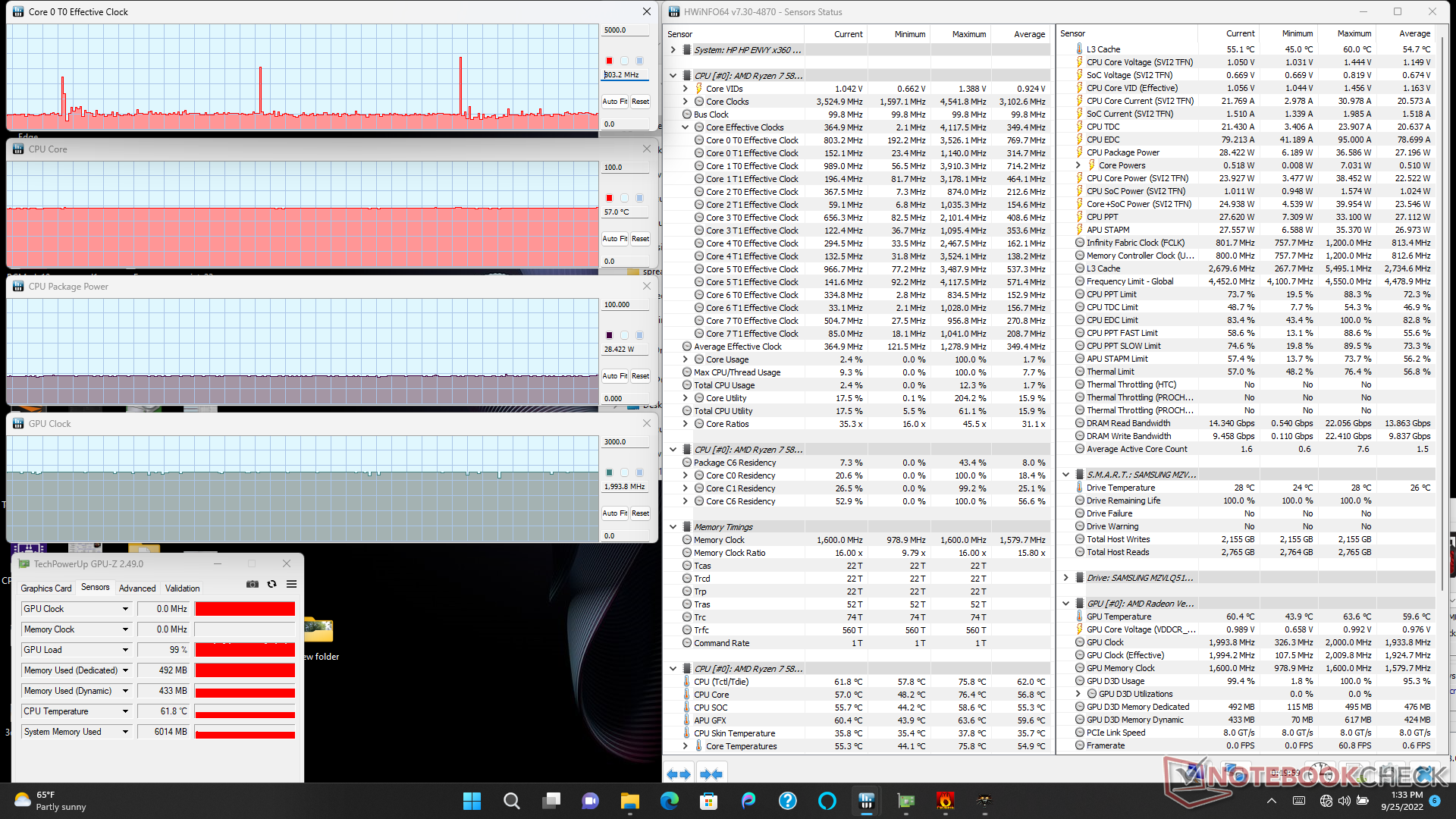Expand the Core Clocks sensor group
This screenshot has width=1456, height=819.
click(685, 102)
